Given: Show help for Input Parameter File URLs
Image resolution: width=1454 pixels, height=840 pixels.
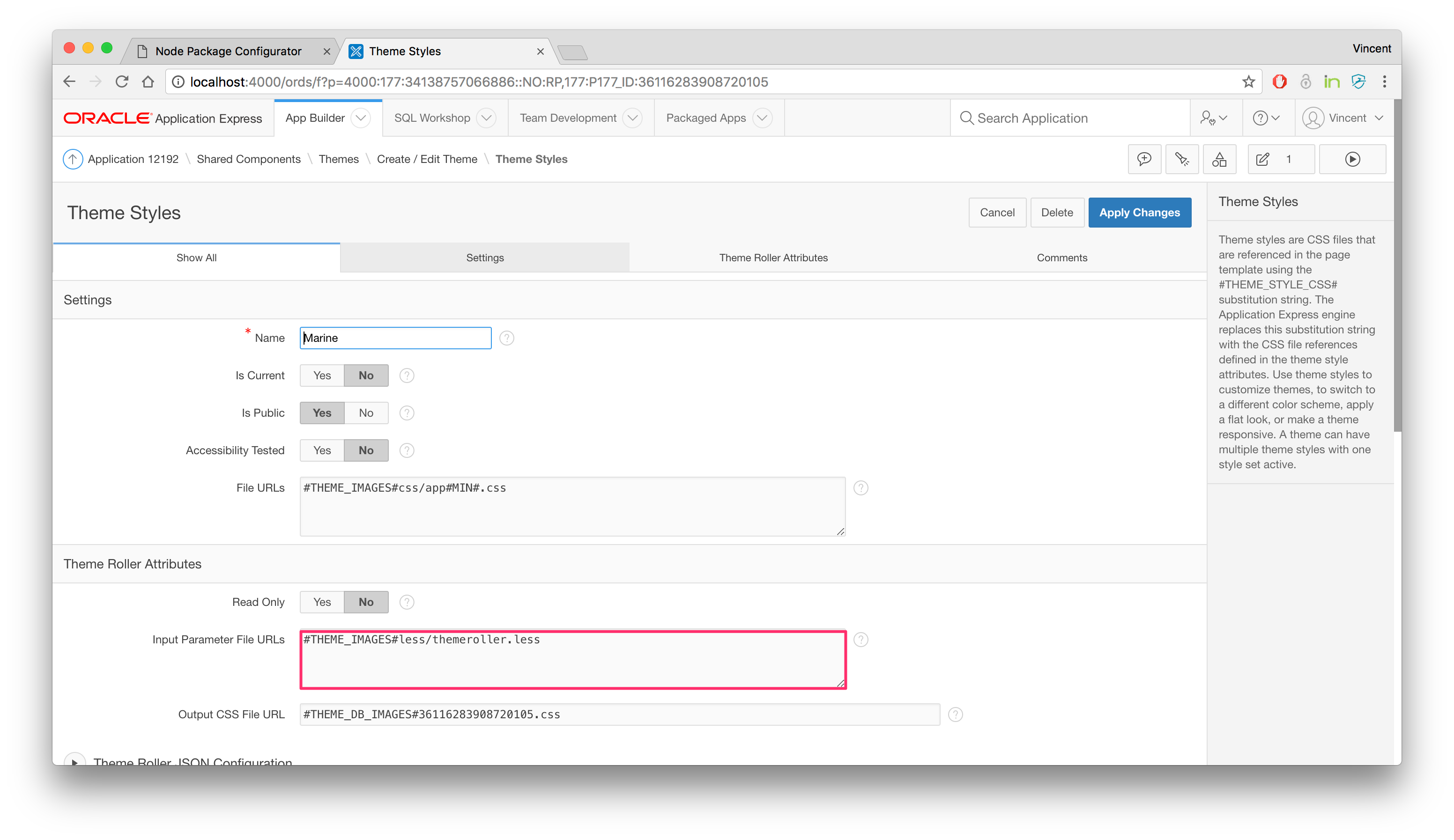Looking at the screenshot, I should coord(861,640).
